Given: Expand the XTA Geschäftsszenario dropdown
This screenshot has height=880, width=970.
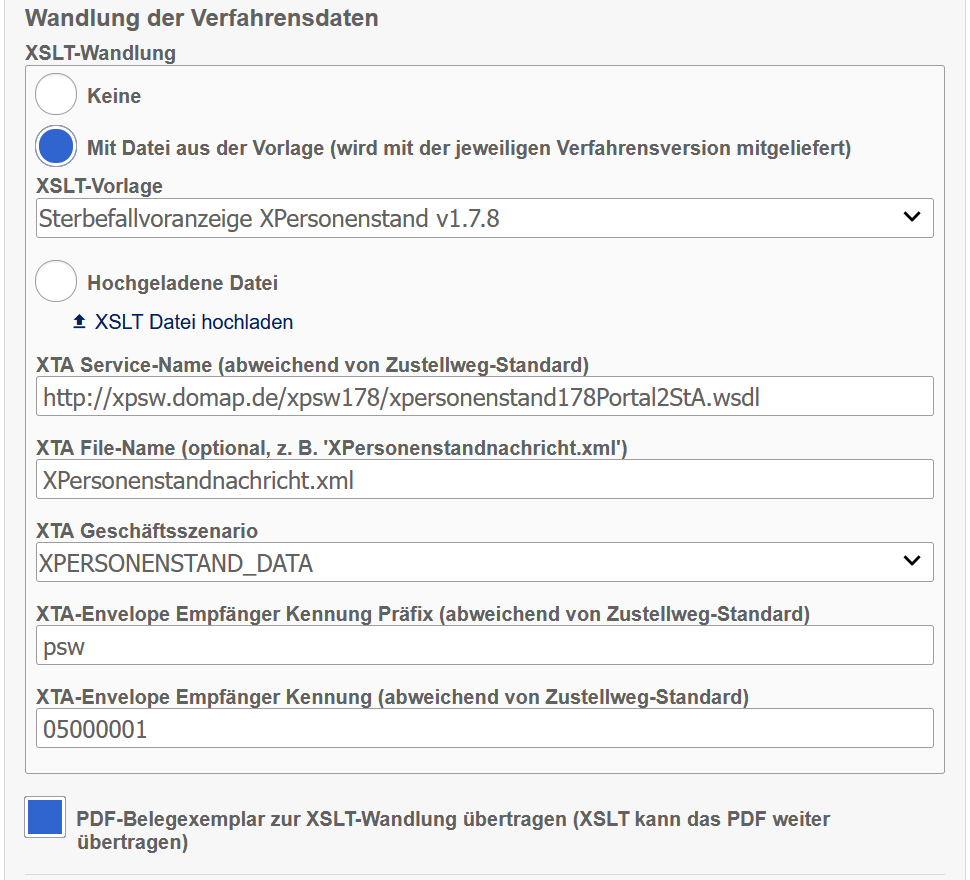Looking at the screenshot, I should coord(470,562).
